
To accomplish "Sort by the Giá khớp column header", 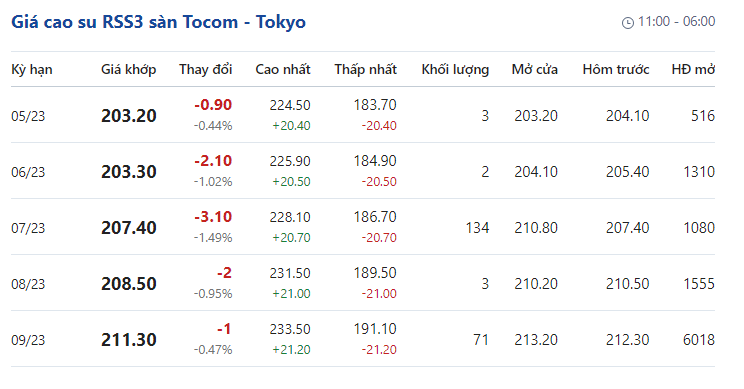I will click(129, 69).
